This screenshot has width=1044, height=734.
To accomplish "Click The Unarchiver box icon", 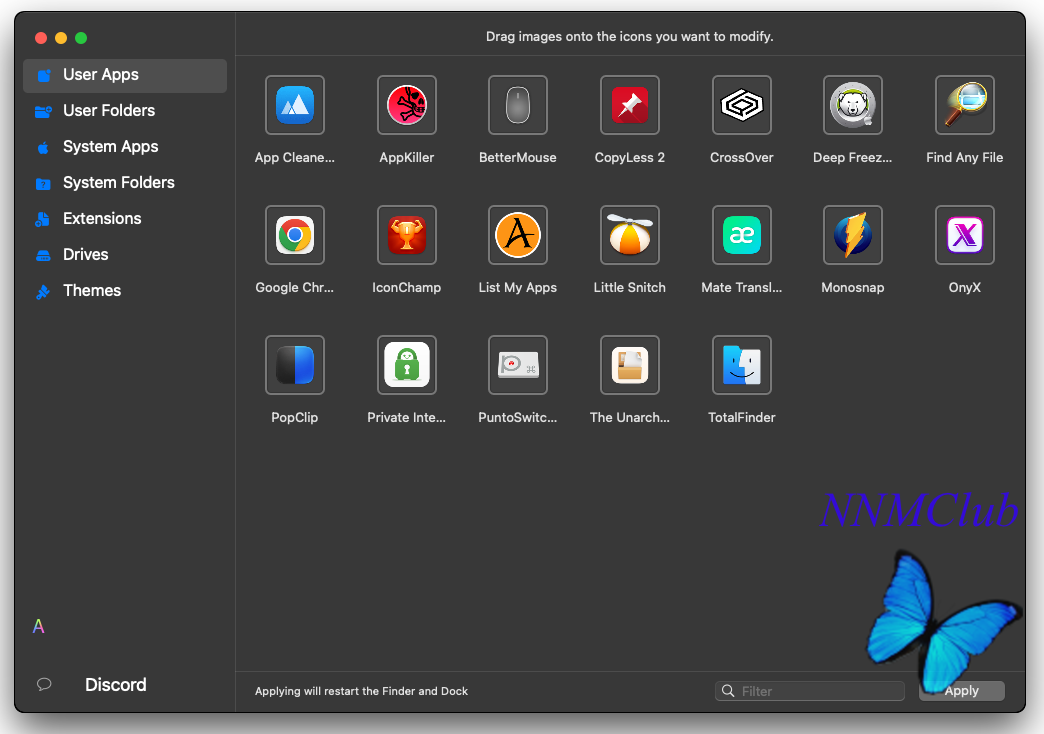I will coord(630,365).
